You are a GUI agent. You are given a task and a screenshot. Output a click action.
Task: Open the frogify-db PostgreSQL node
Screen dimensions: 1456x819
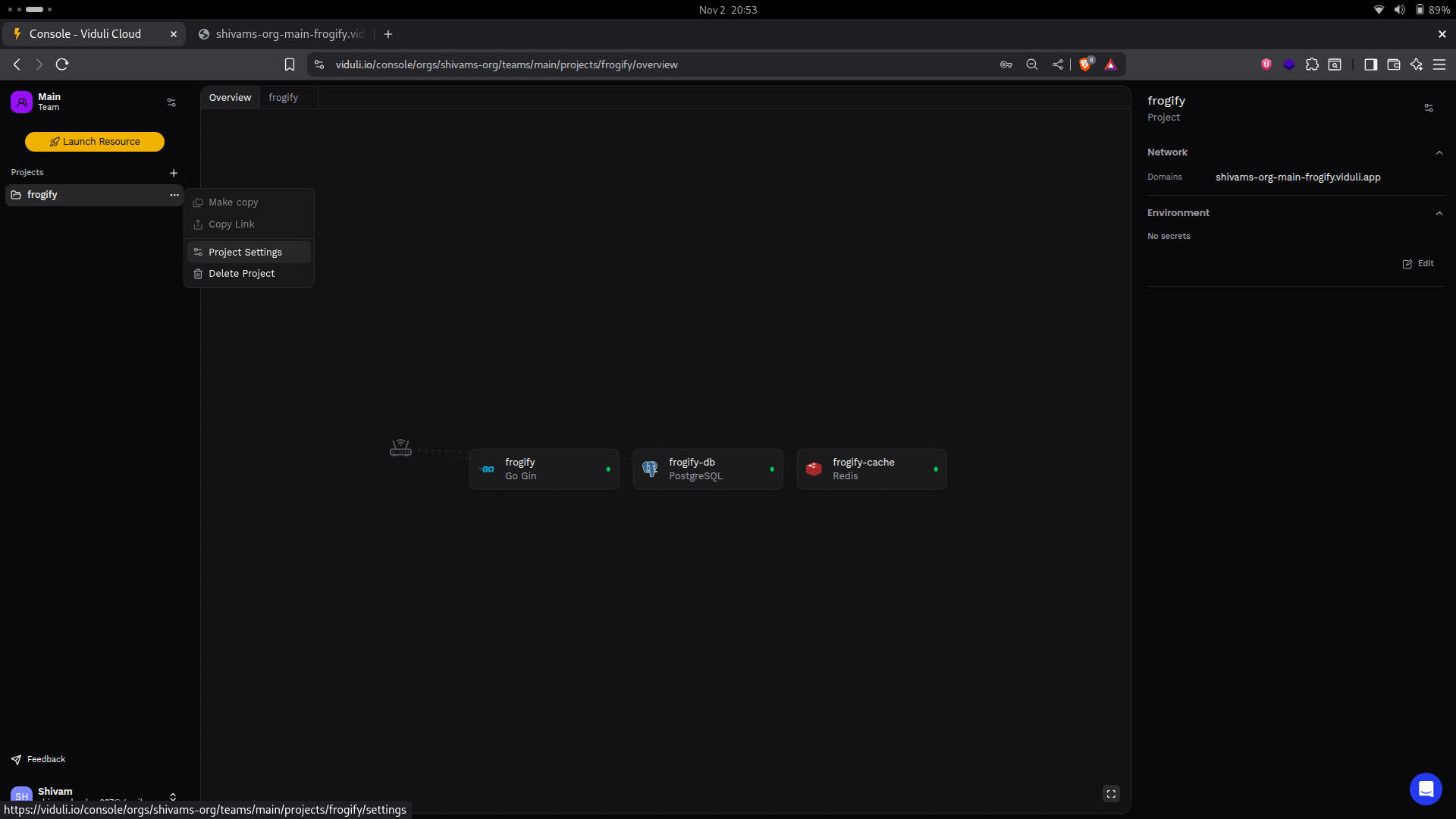tap(707, 469)
